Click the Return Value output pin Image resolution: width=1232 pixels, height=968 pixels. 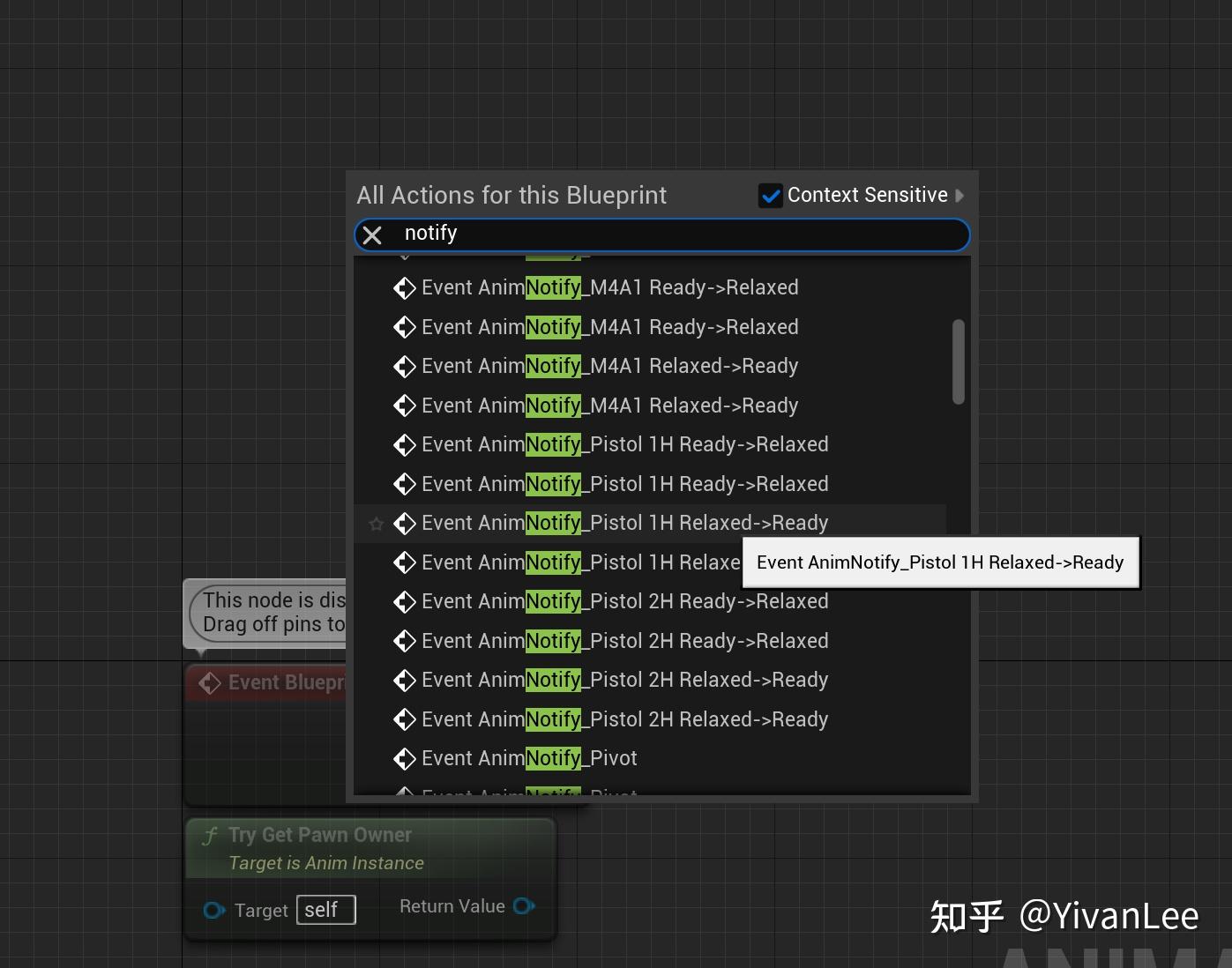tap(524, 906)
